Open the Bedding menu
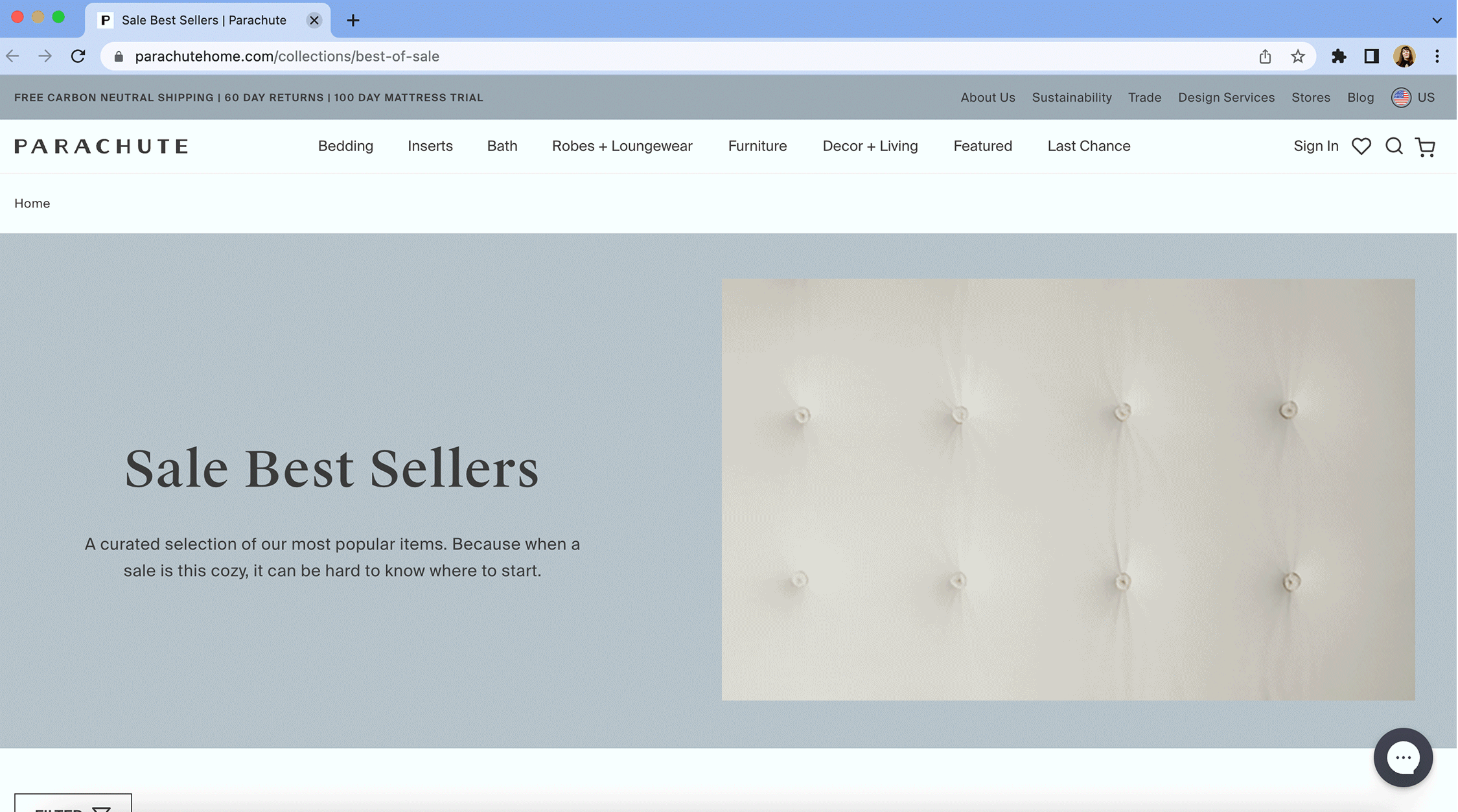Viewport: 1458px width, 812px height. [x=345, y=146]
